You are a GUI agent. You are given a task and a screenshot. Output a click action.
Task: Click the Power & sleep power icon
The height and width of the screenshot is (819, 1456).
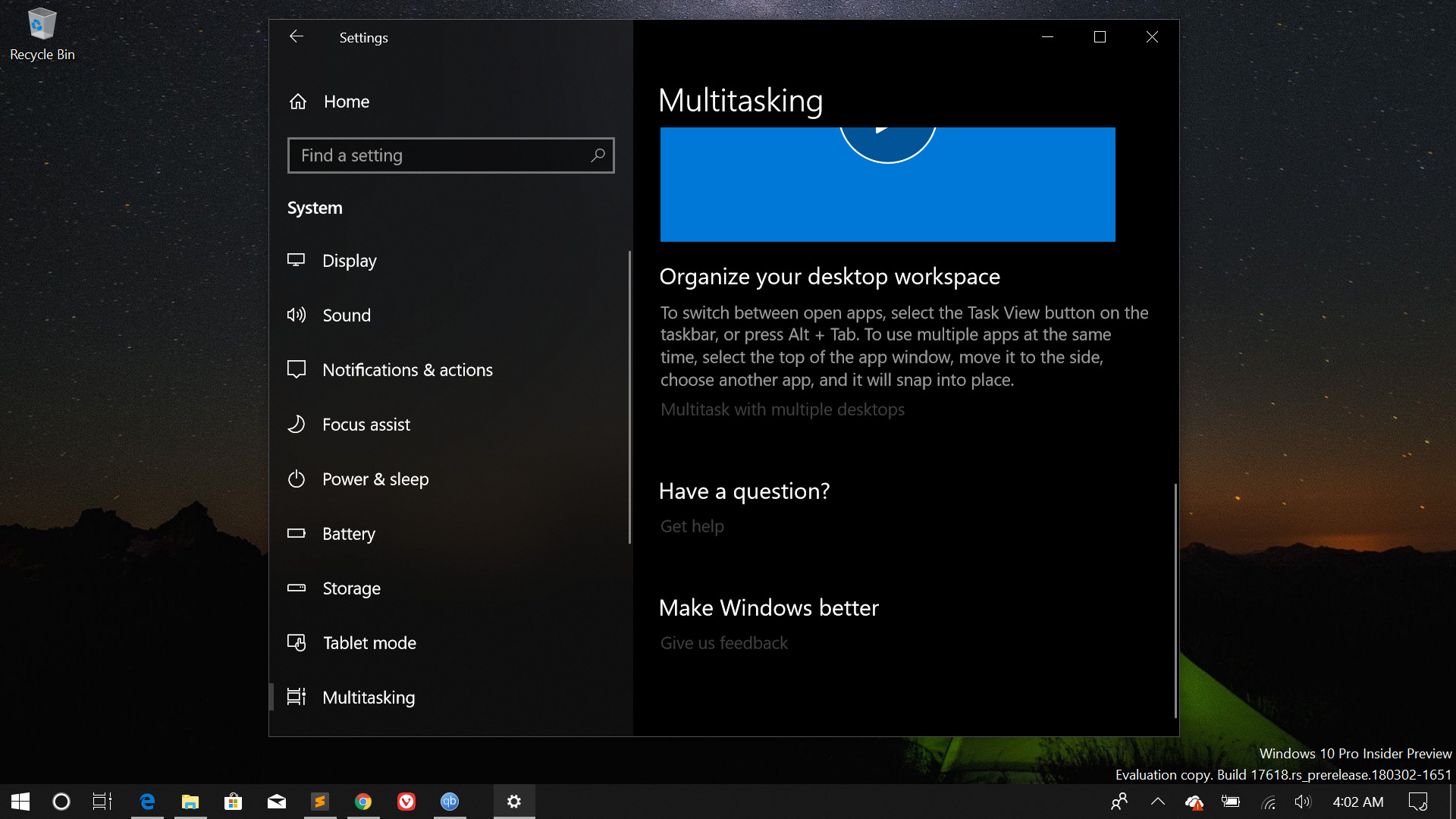[x=296, y=479]
